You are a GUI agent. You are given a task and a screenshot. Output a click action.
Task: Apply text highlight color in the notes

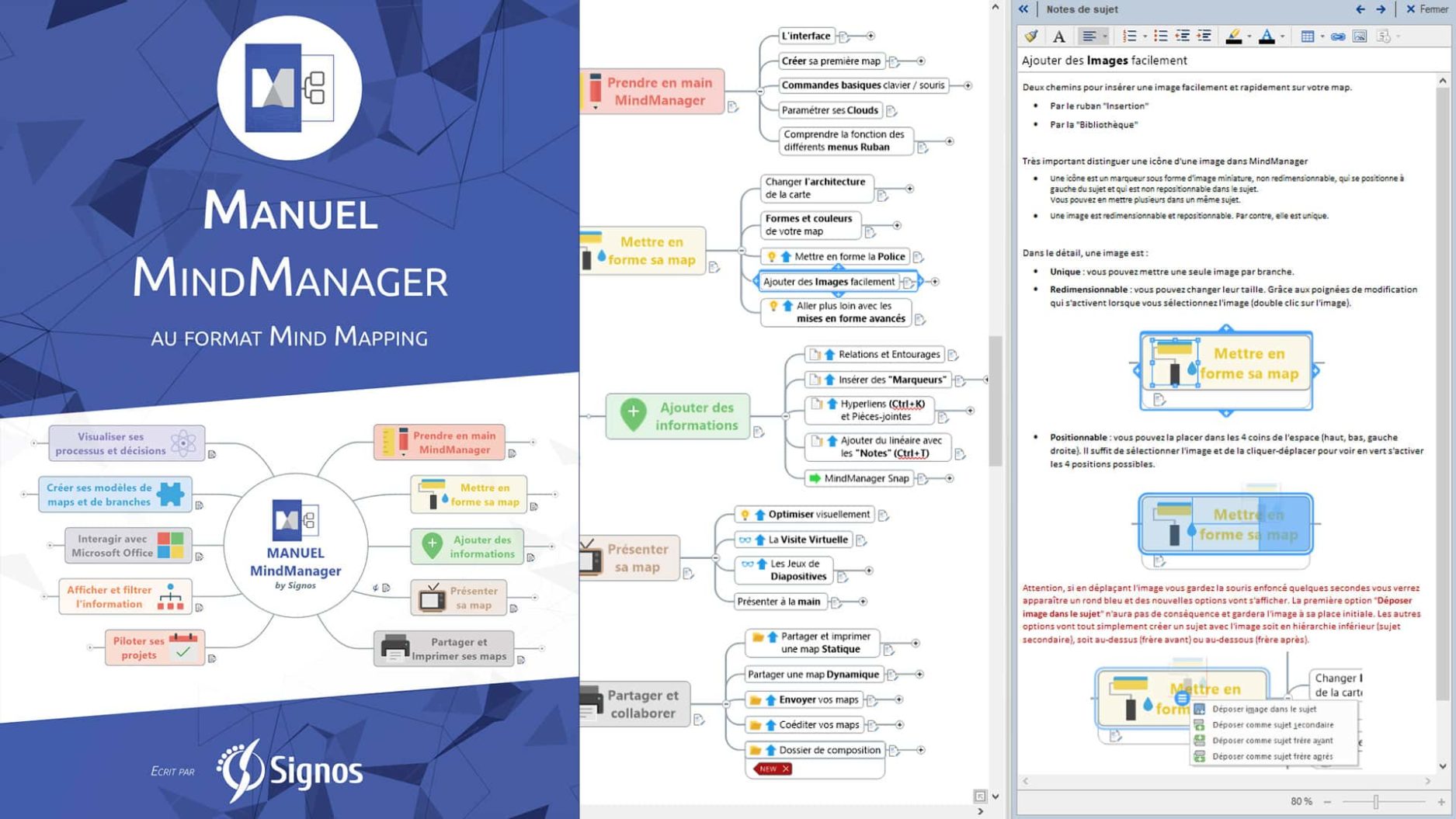point(1235,35)
